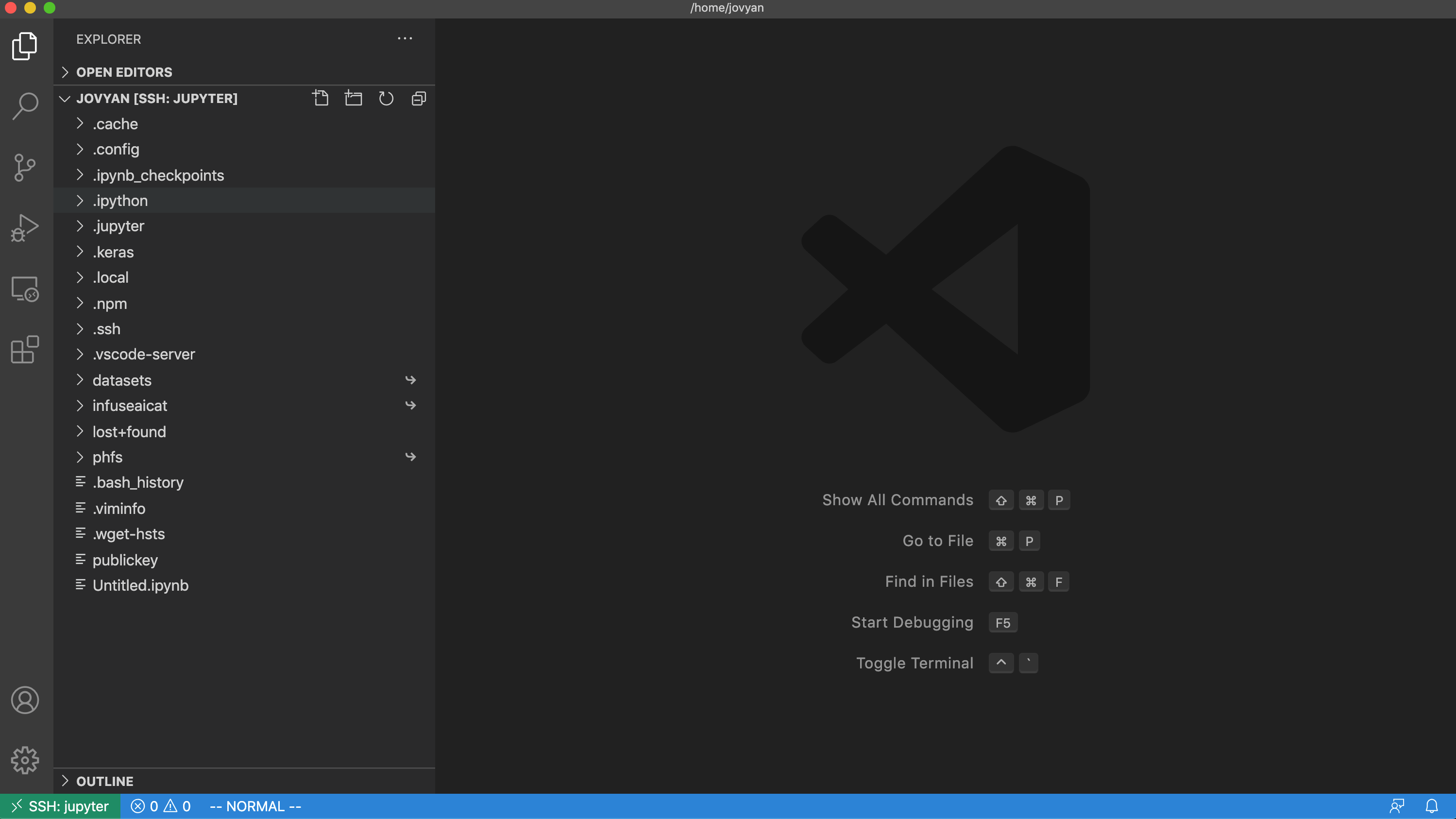Open the Untitled.ipynb file
The image size is (1456, 819).
point(141,585)
